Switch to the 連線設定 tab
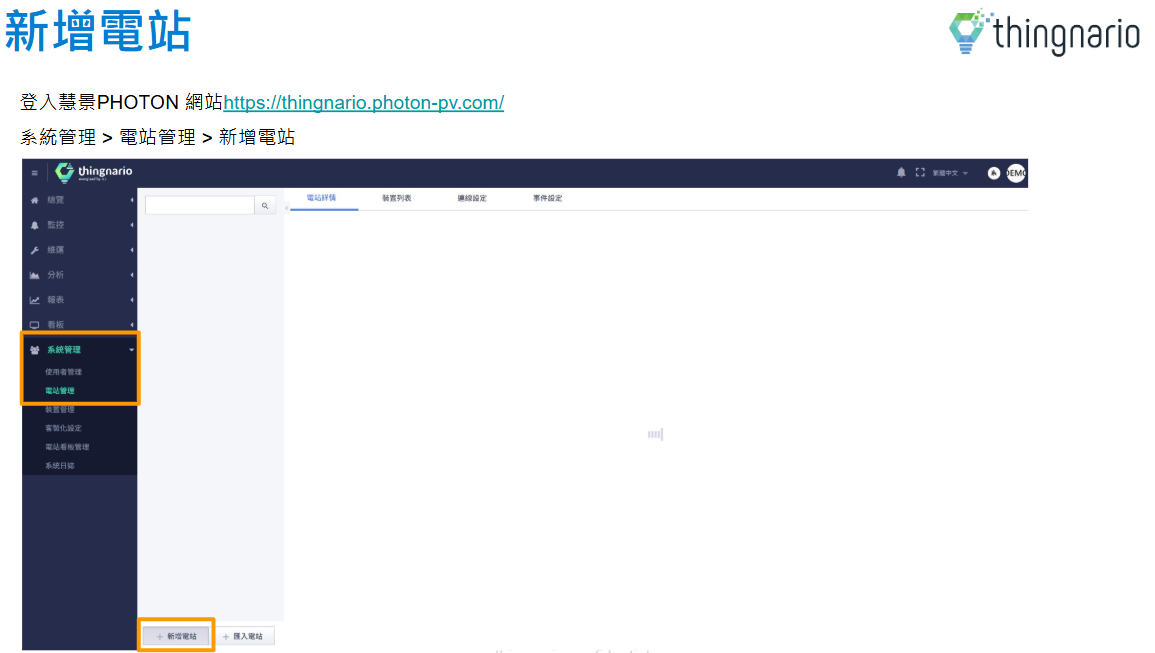 (x=472, y=198)
